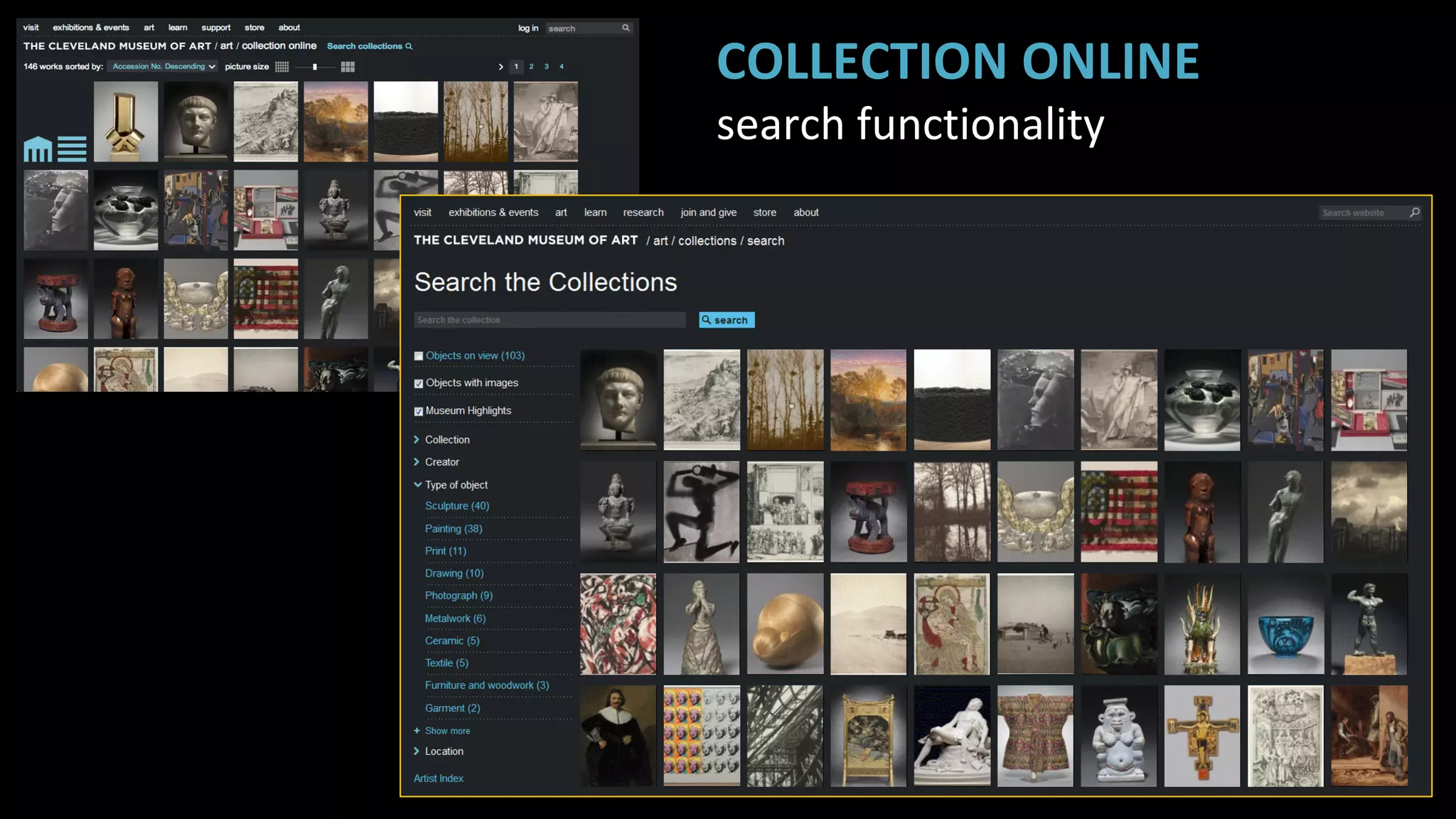Open the Accession No. Descending sort dropdown
The image size is (1456, 819).
click(164, 67)
